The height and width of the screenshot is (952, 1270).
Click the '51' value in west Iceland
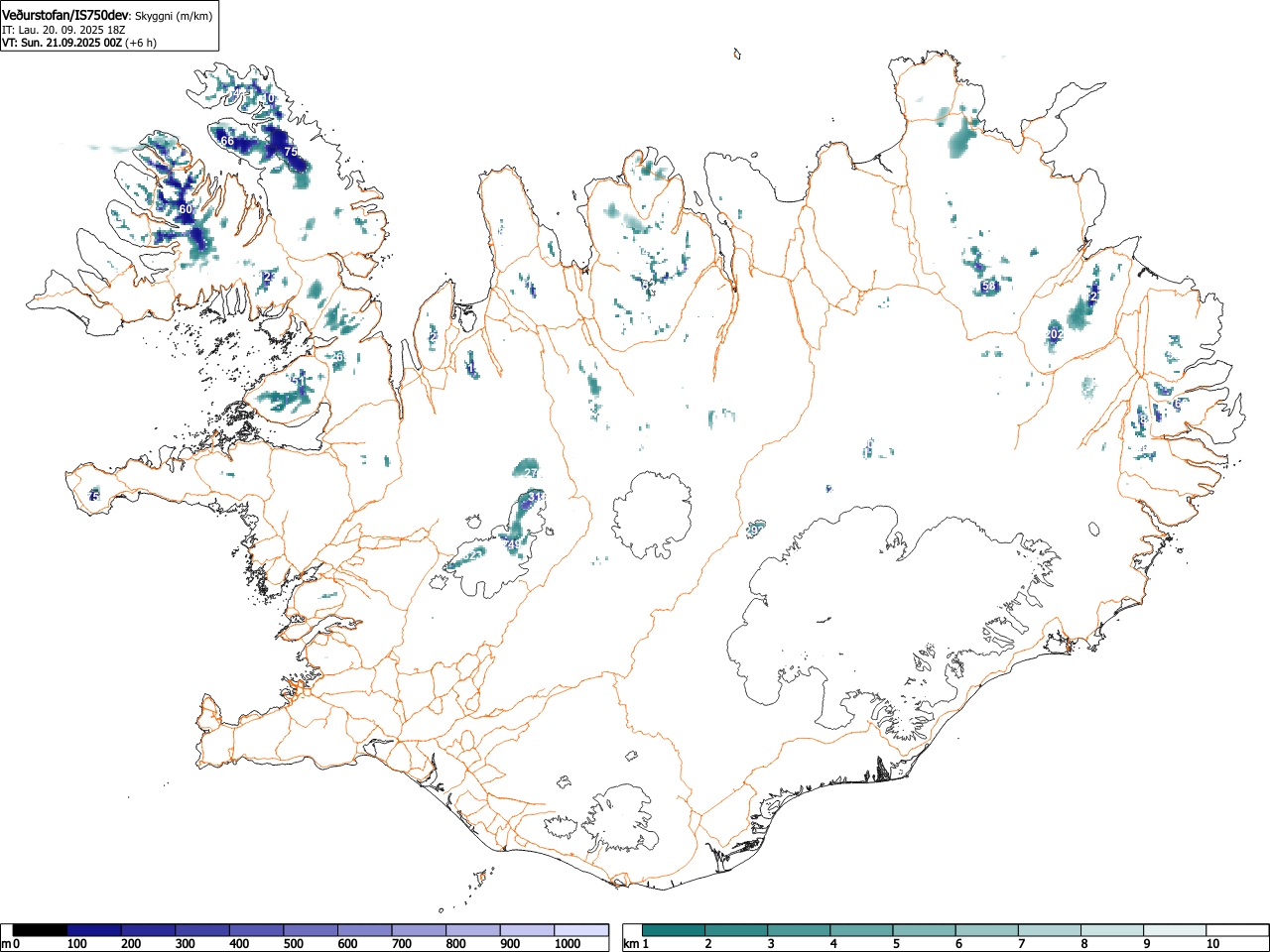coord(299,381)
